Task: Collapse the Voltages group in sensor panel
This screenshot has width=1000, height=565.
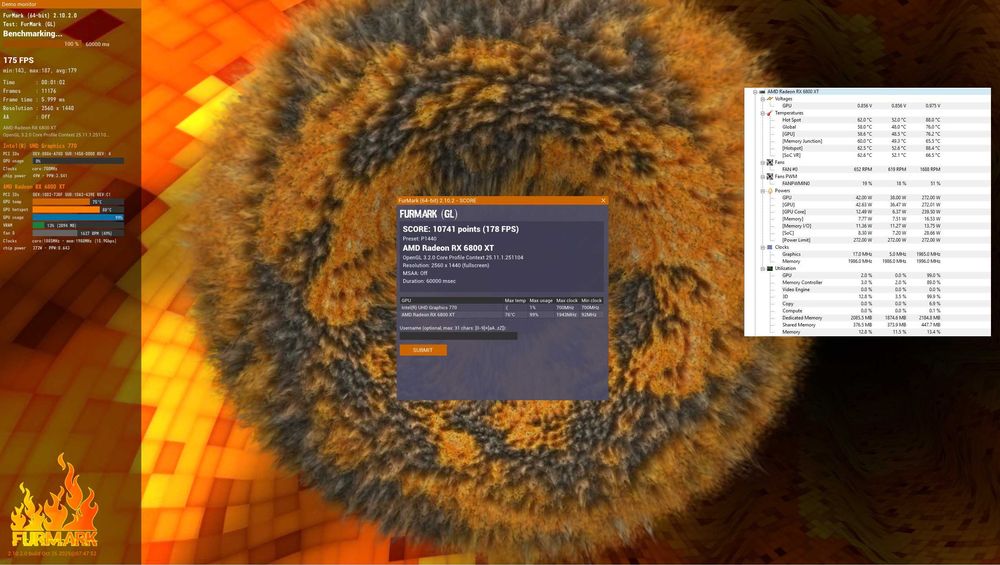Action: 763,99
